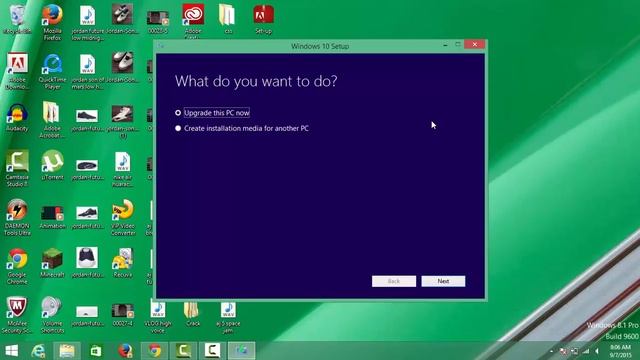
Task: Choose 'Create installation media for another PC' radio
Action: tap(178, 128)
